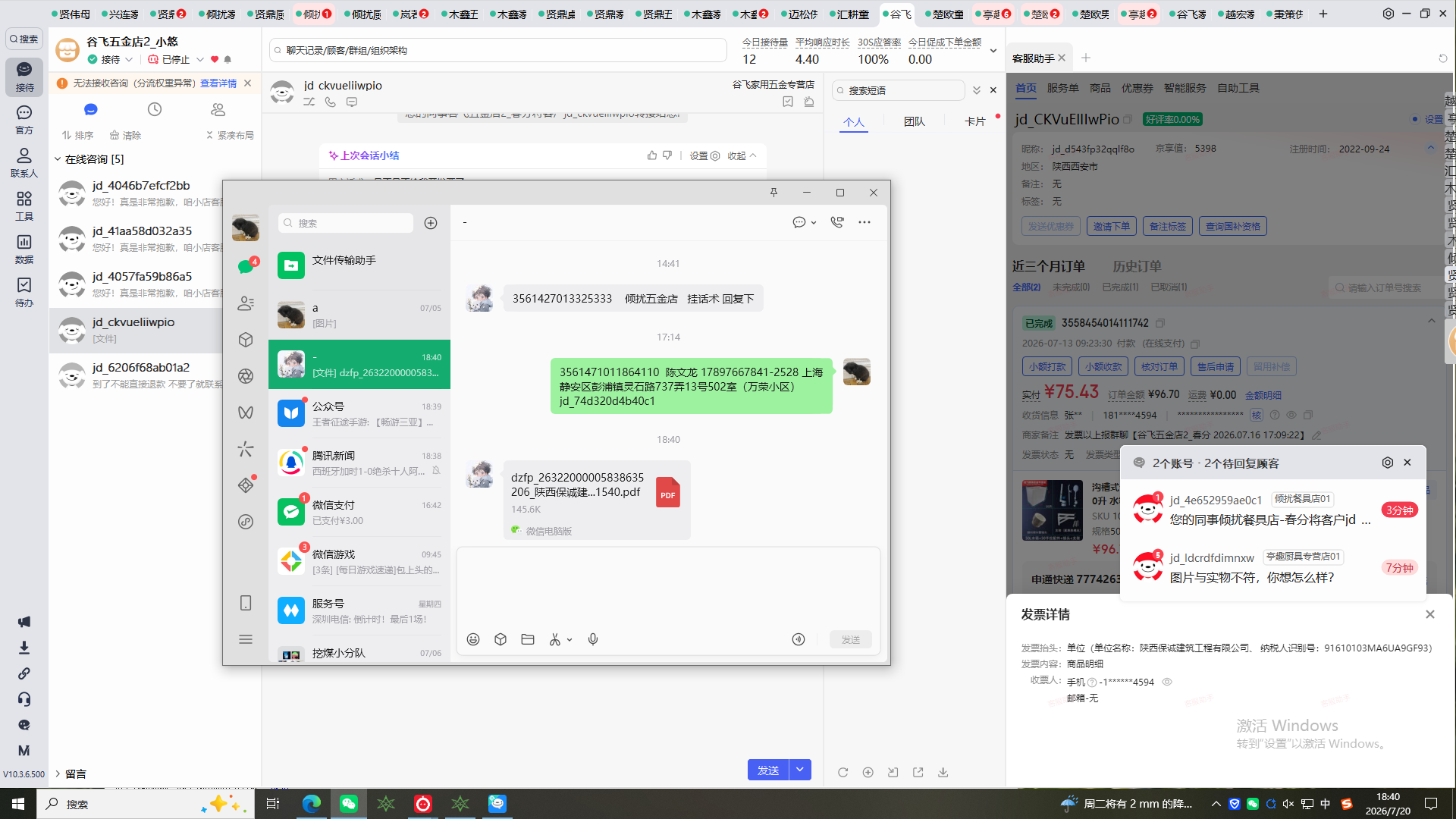Toggle the volume mute icon in system tray

[x=1288, y=804]
